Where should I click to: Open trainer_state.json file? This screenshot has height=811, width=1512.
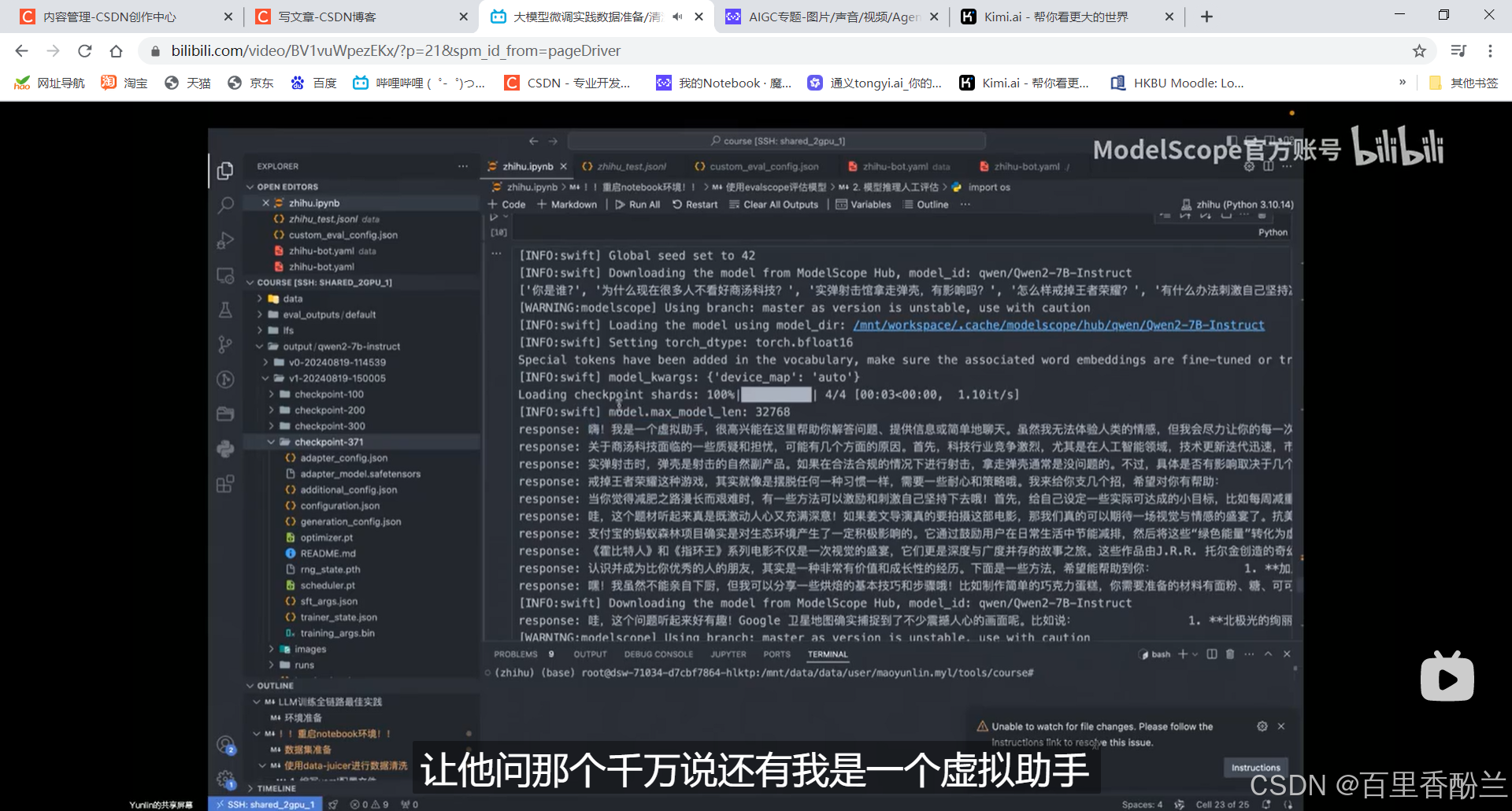pos(339,617)
